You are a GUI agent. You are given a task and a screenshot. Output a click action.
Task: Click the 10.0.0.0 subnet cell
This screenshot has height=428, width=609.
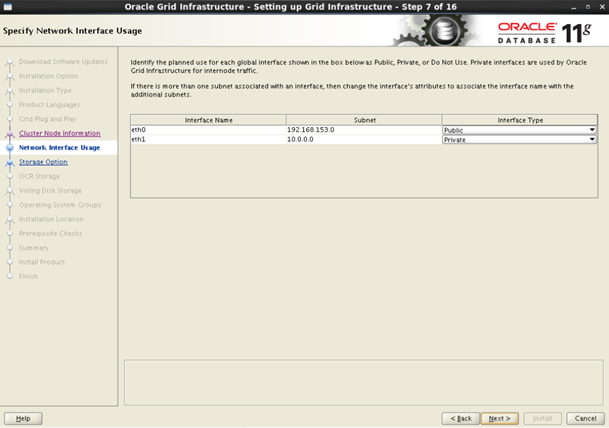point(364,139)
